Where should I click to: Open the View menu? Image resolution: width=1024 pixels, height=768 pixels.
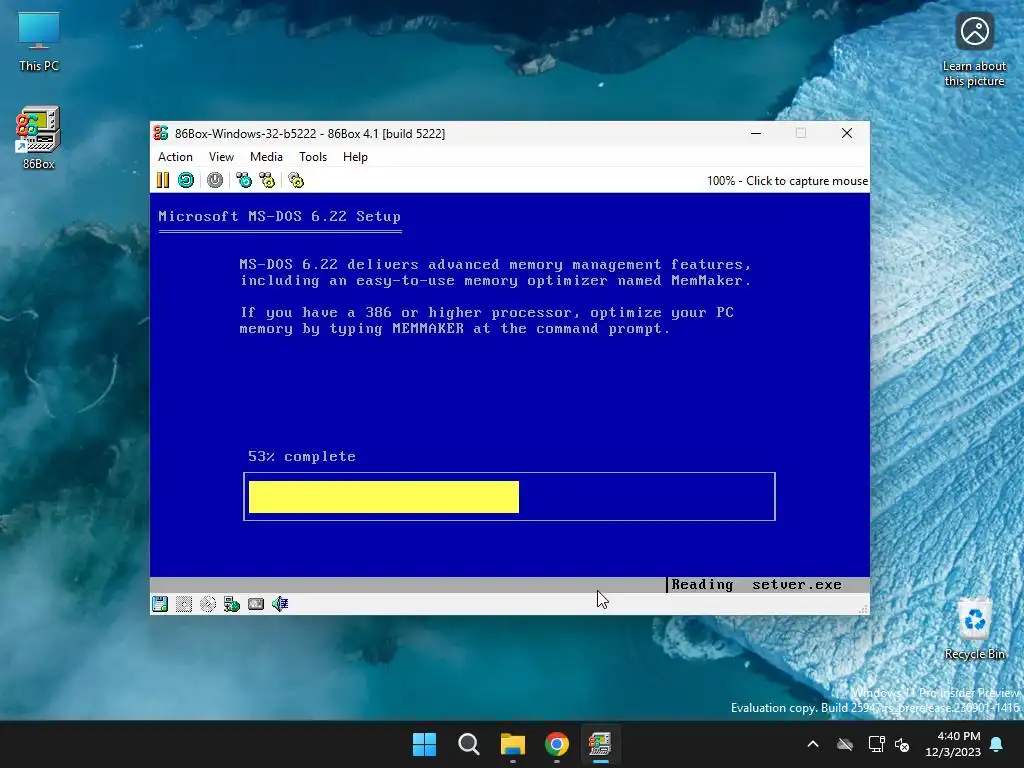[221, 157]
